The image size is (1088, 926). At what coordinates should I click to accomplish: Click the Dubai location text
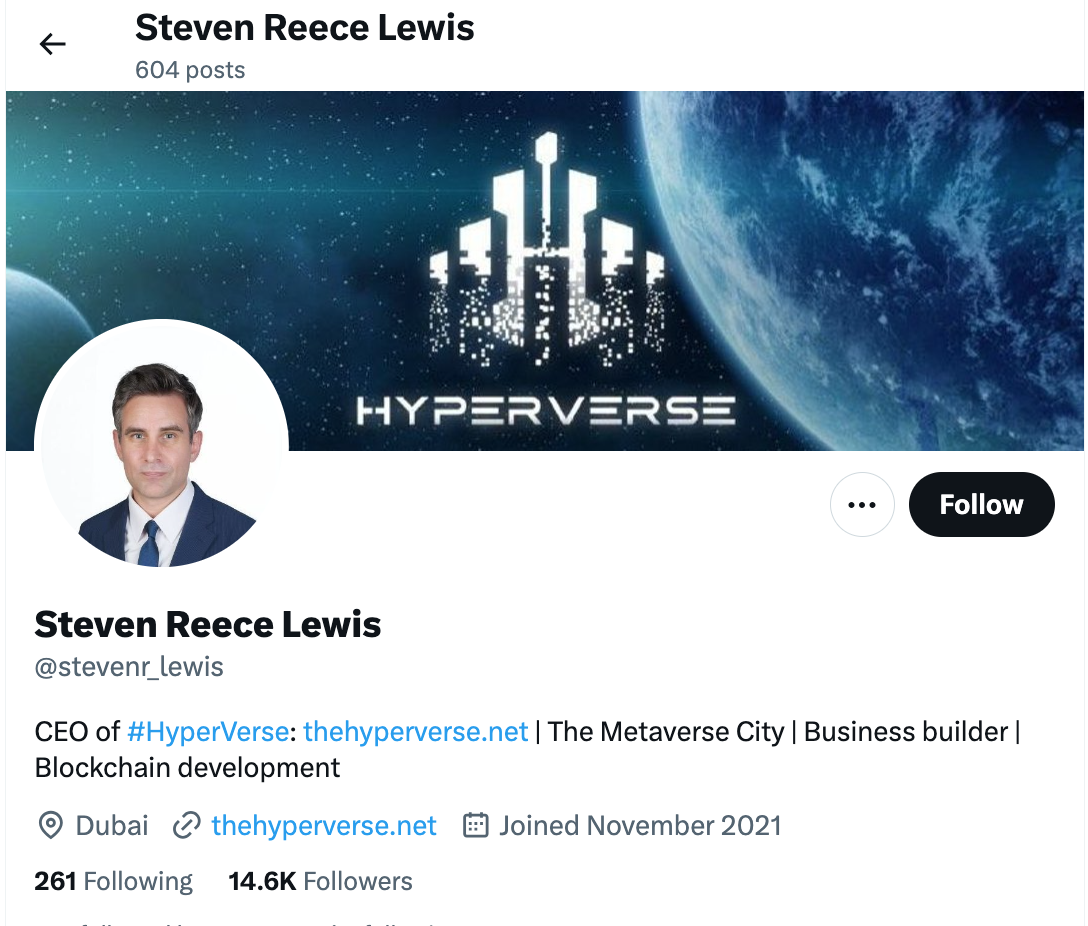pos(112,825)
